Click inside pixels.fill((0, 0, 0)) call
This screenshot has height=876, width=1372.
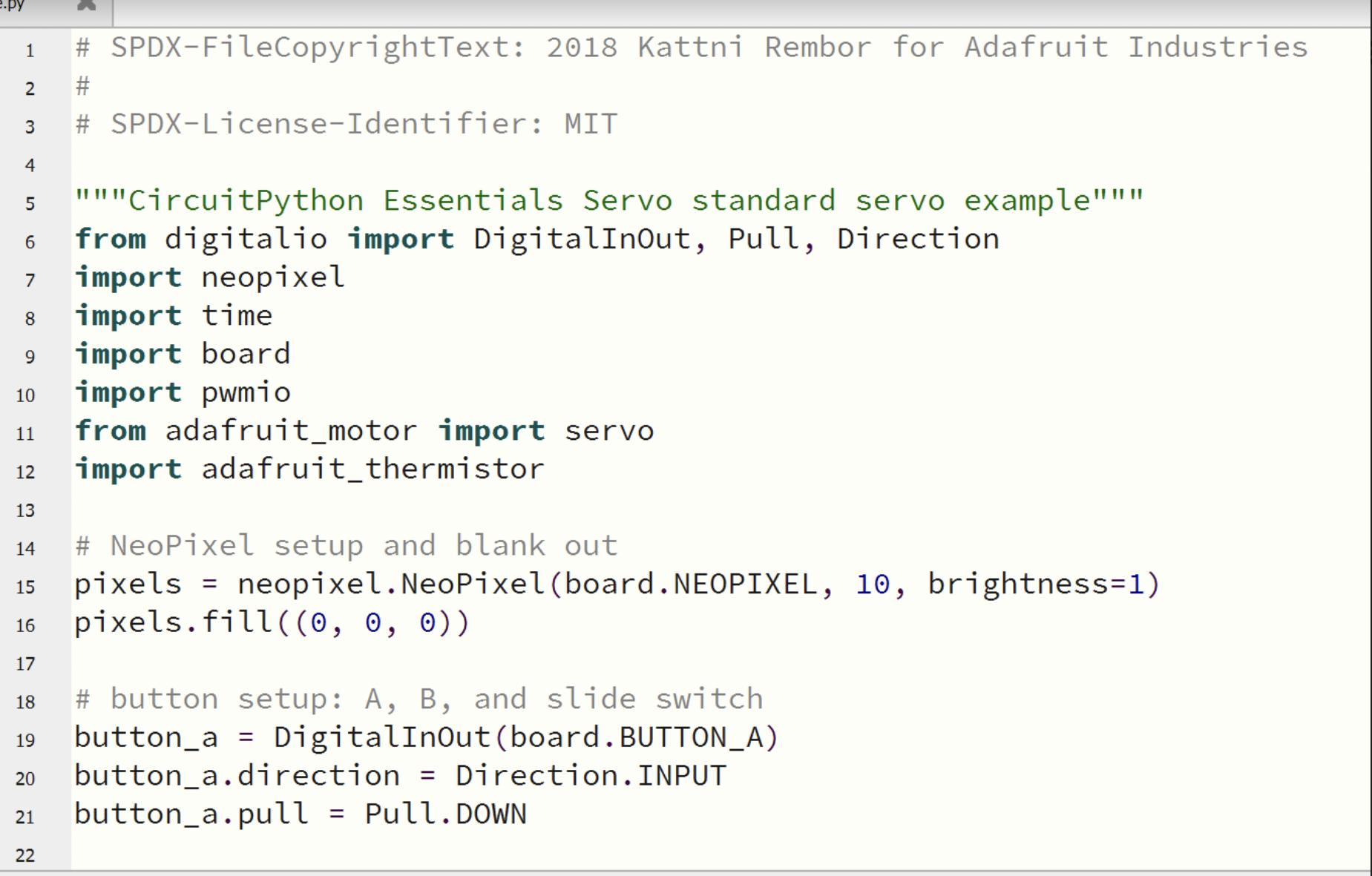(371, 623)
